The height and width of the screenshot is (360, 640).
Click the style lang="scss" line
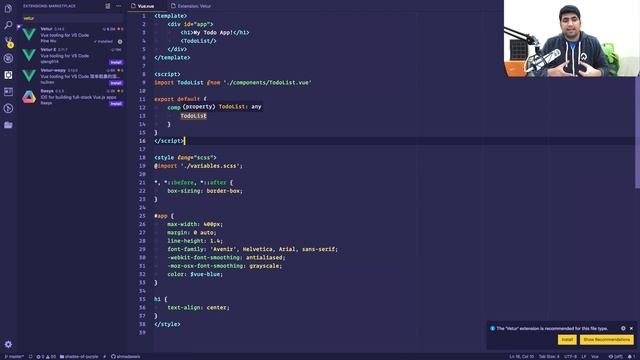click(185, 158)
